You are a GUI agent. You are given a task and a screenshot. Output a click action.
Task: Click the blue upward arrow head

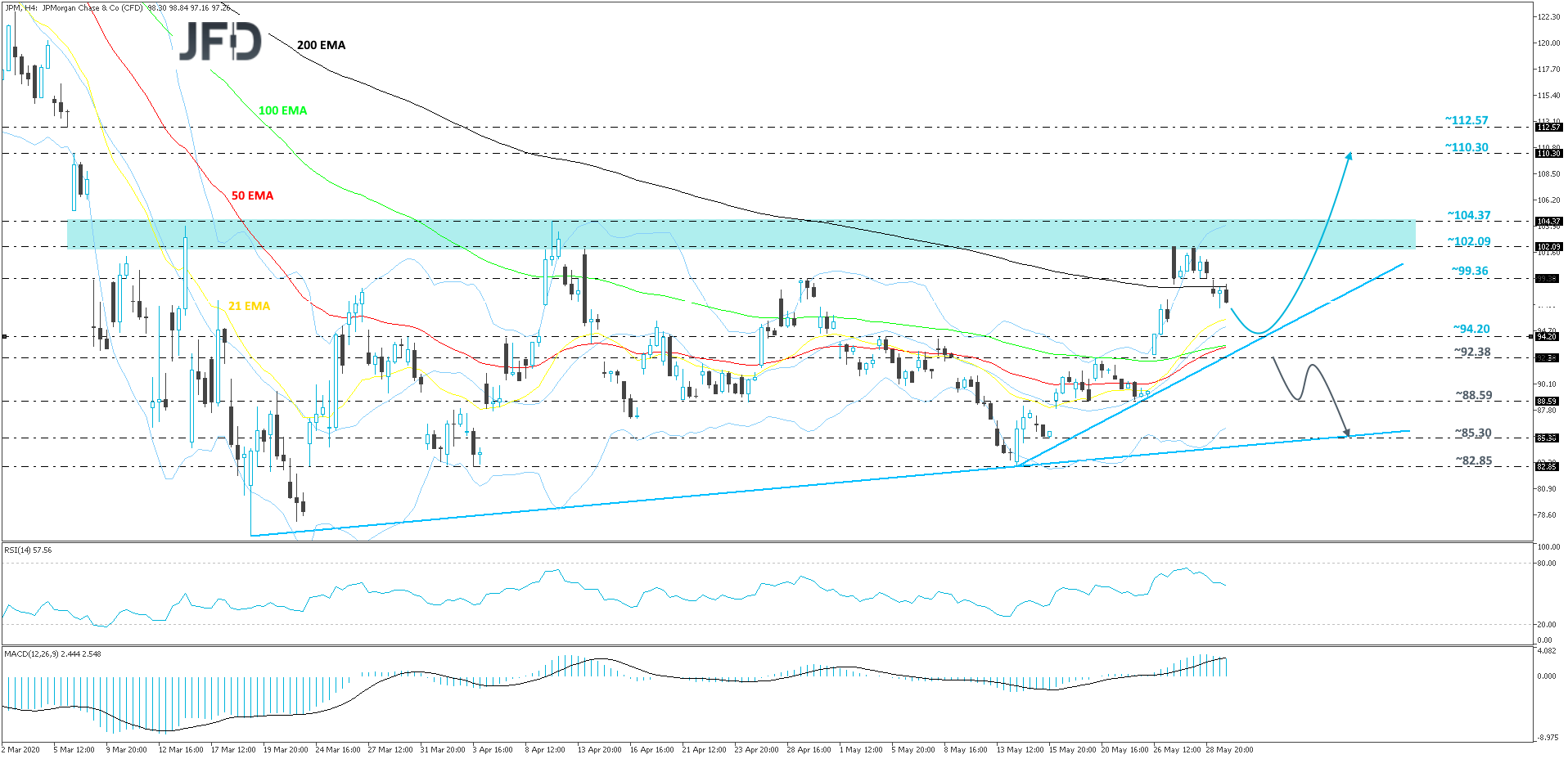tap(1348, 155)
